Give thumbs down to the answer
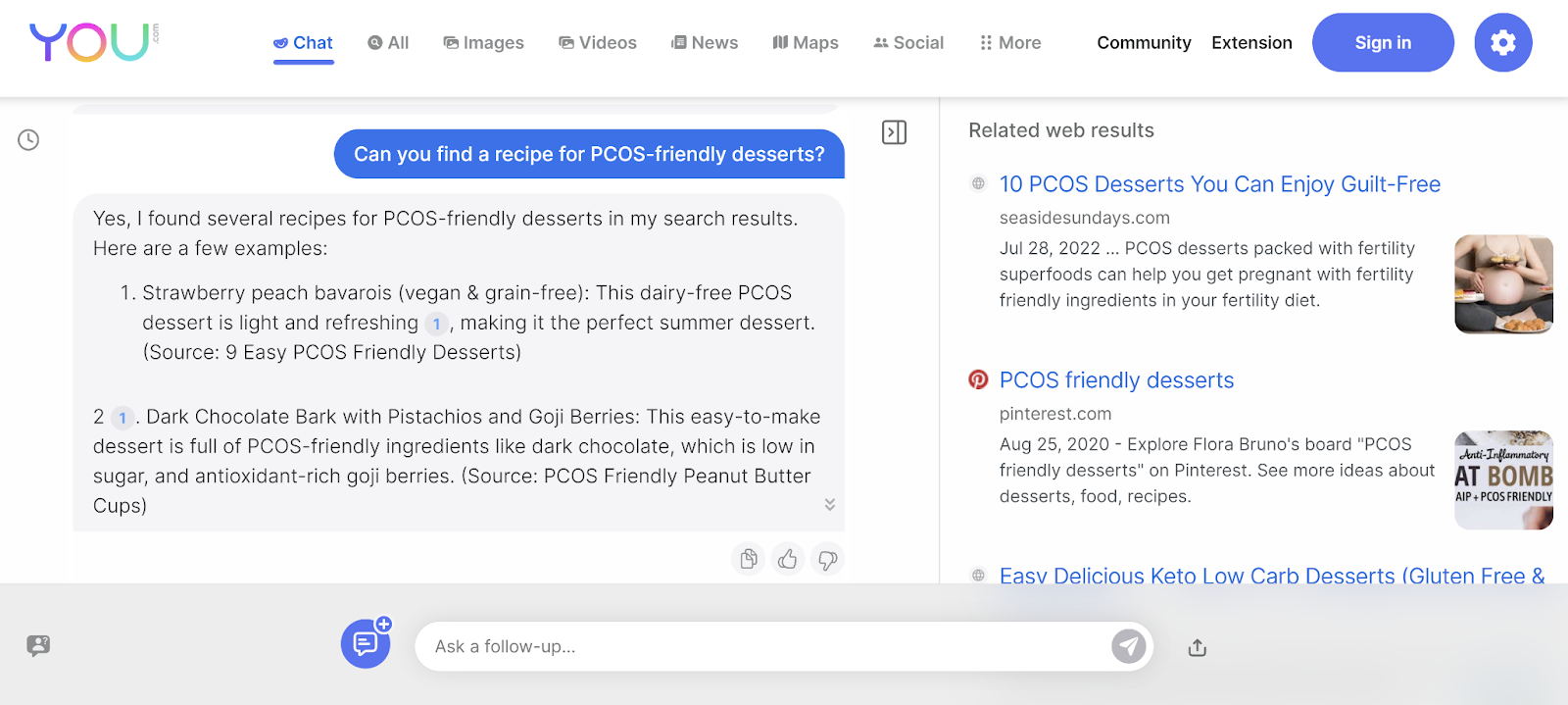The height and width of the screenshot is (705, 1568). [827, 559]
